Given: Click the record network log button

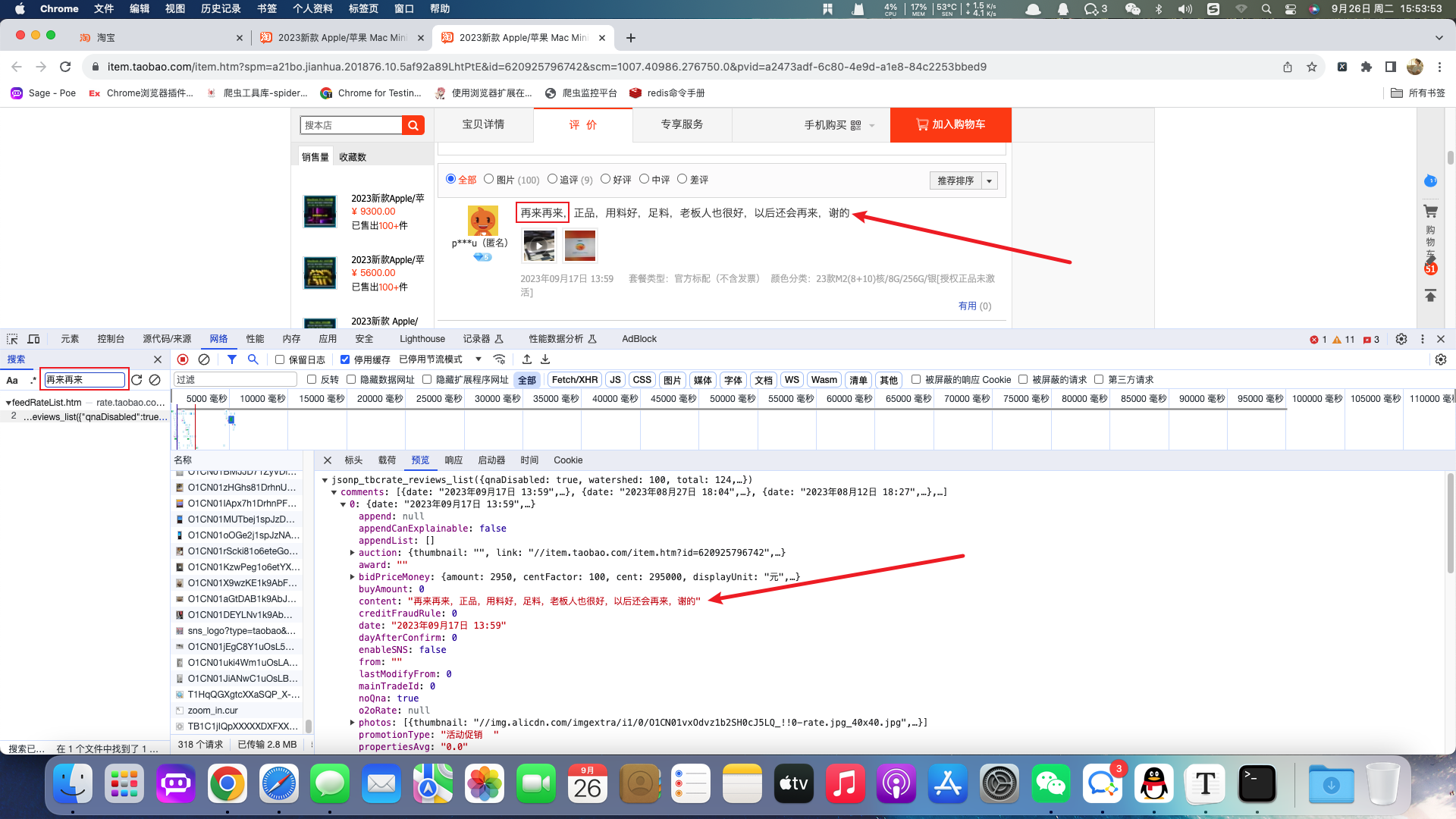Looking at the screenshot, I should (183, 359).
